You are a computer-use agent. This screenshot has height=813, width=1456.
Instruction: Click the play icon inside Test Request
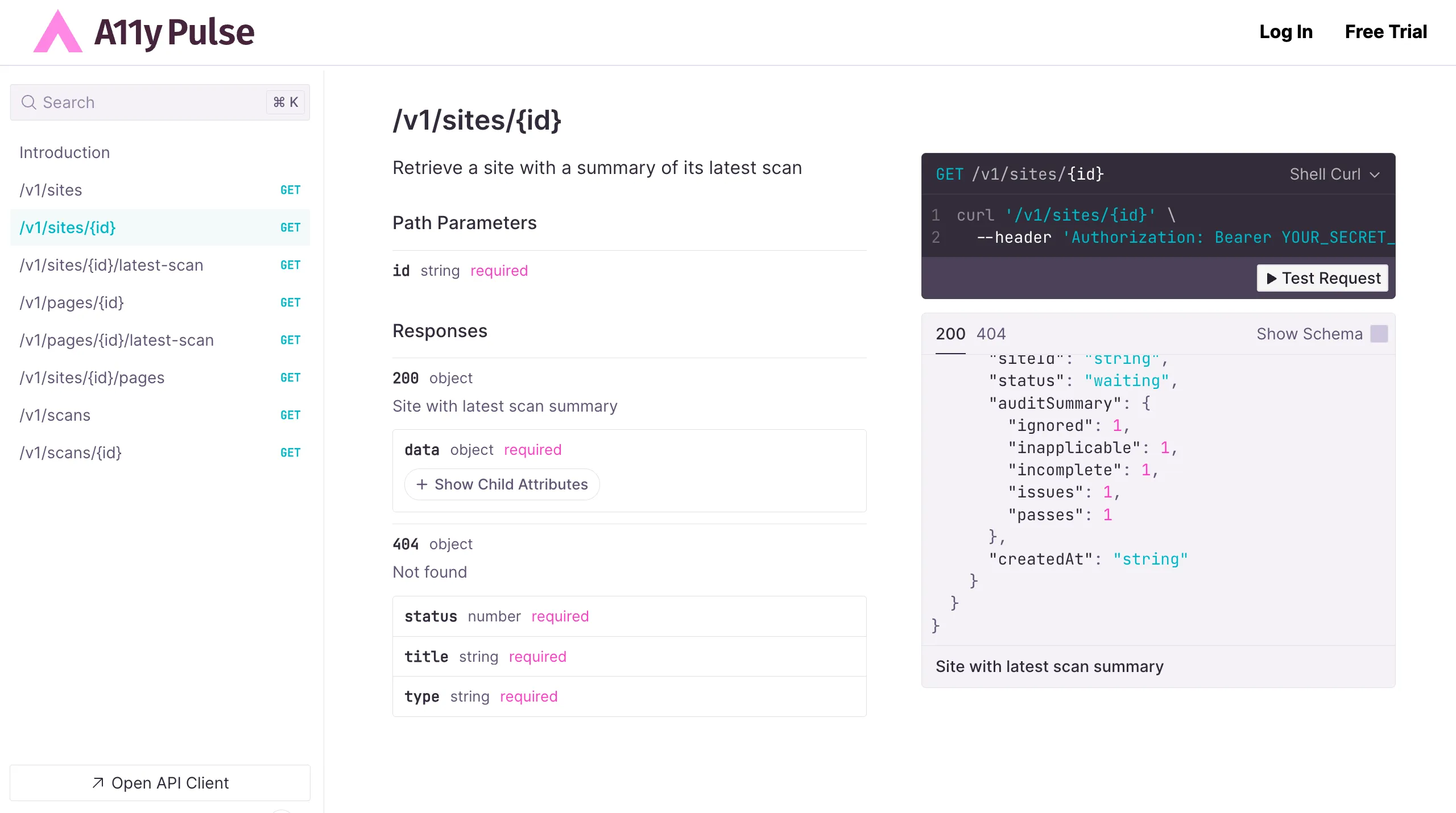coord(1272,278)
